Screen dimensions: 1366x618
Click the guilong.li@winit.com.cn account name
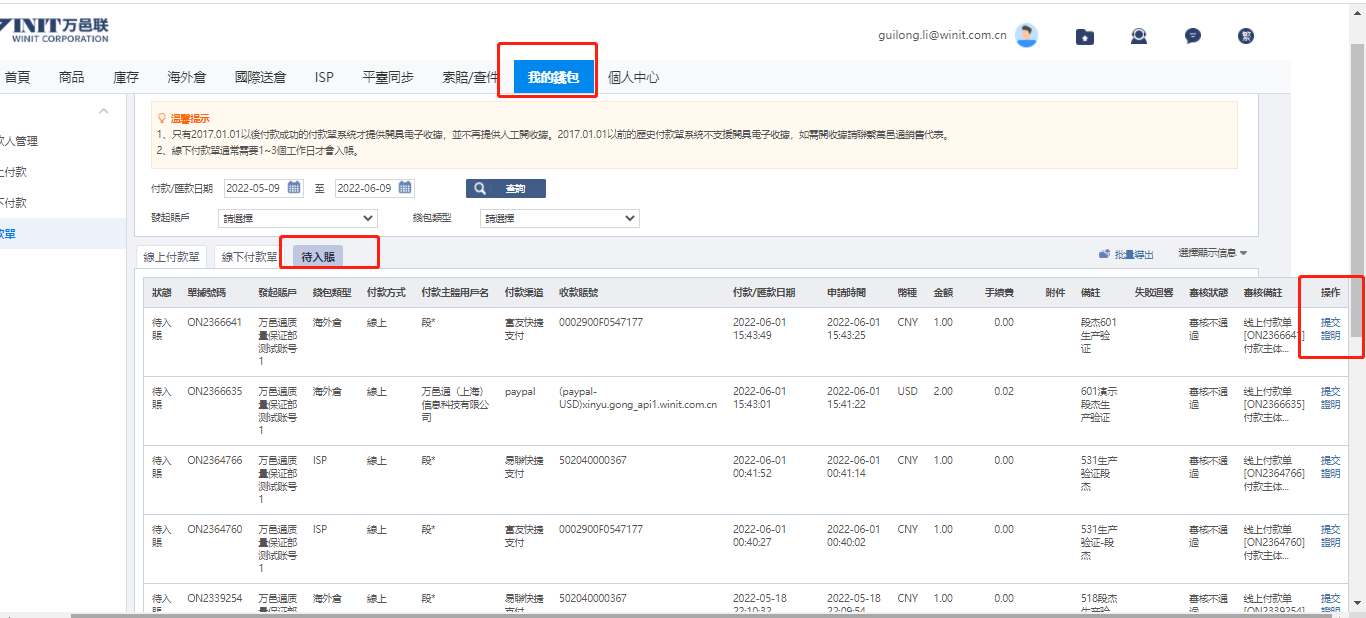(942, 35)
